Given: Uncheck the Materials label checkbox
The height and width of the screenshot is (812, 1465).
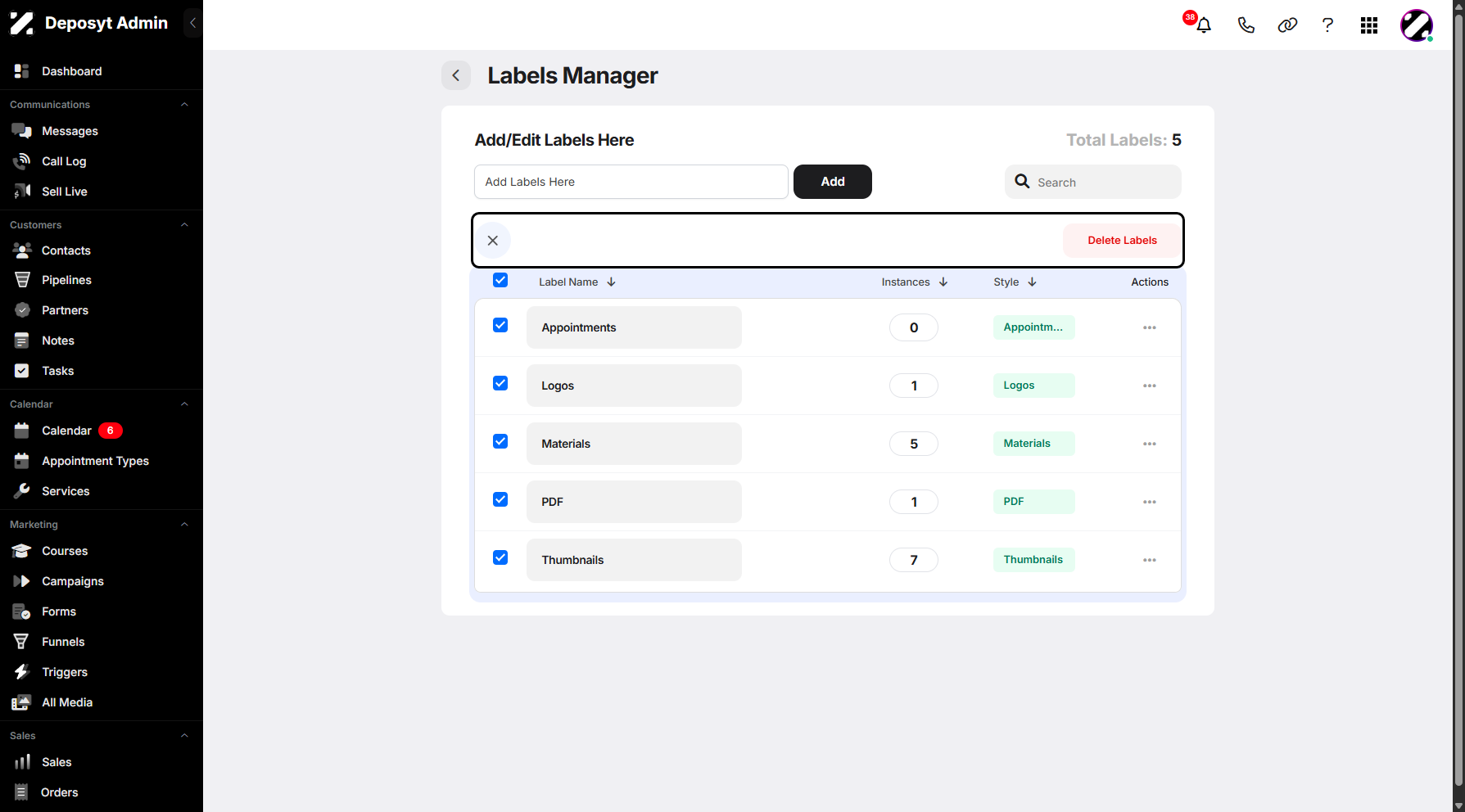Looking at the screenshot, I should (500, 442).
